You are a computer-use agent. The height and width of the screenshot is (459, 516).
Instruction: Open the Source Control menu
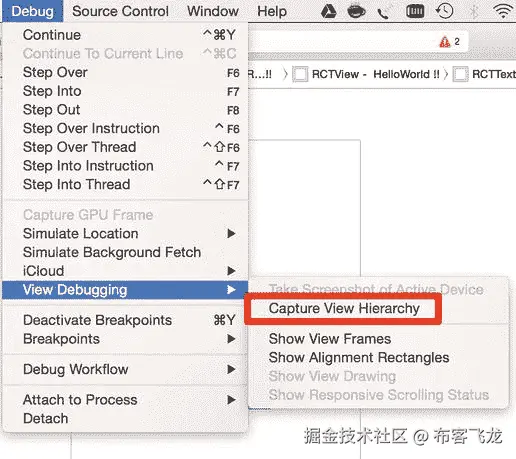coord(120,11)
